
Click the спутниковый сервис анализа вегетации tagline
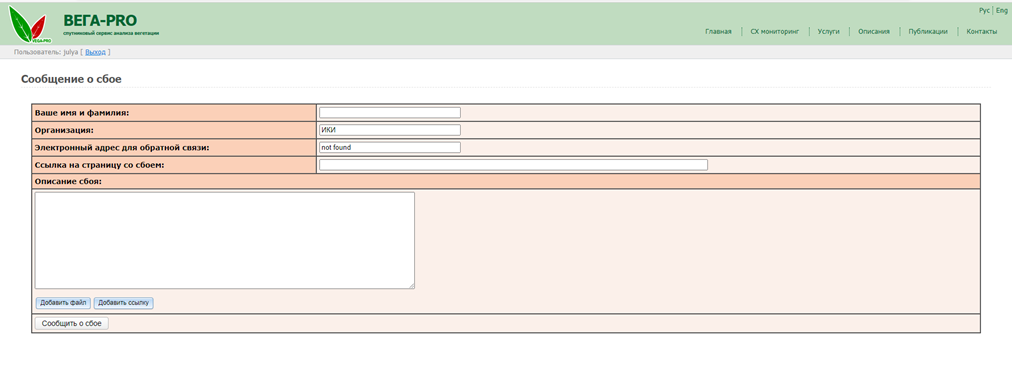111,33
